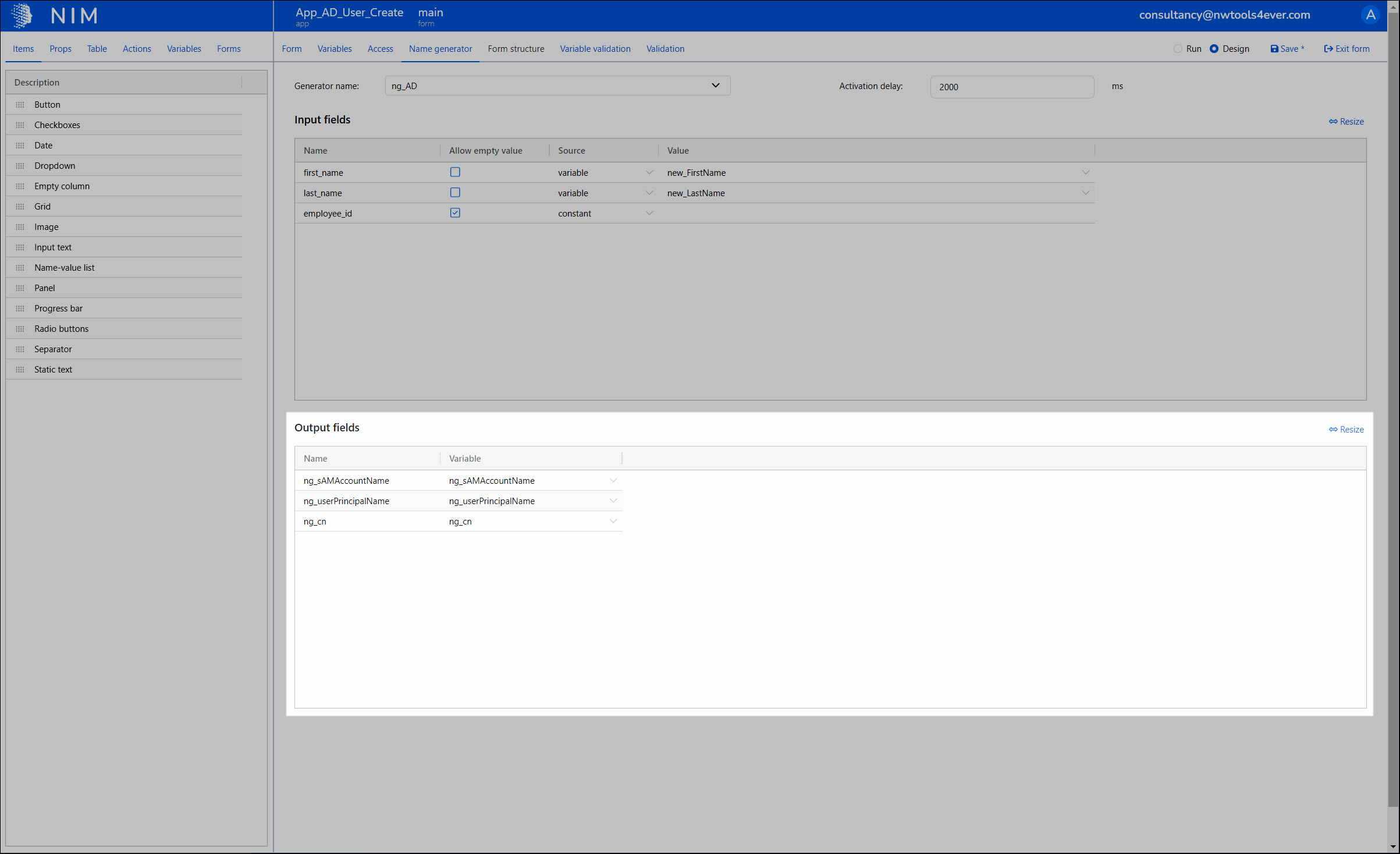Click Resize icon for Input fields
Viewport: 1400px width, 854px height.
click(1333, 122)
